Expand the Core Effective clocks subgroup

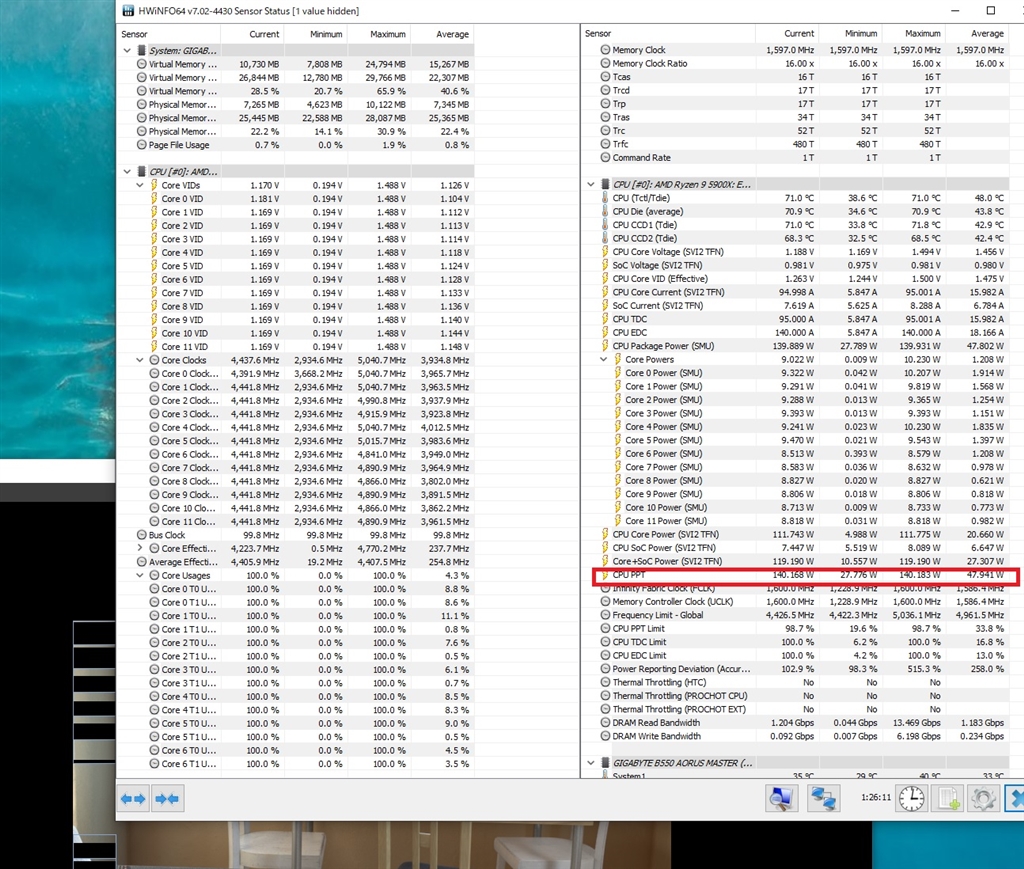pos(140,548)
